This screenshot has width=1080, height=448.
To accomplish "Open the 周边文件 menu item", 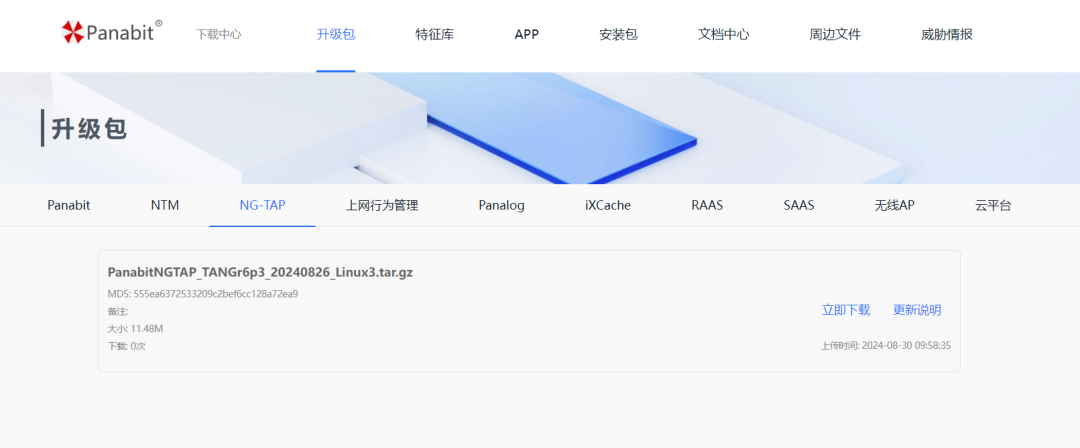I will click(x=835, y=34).
